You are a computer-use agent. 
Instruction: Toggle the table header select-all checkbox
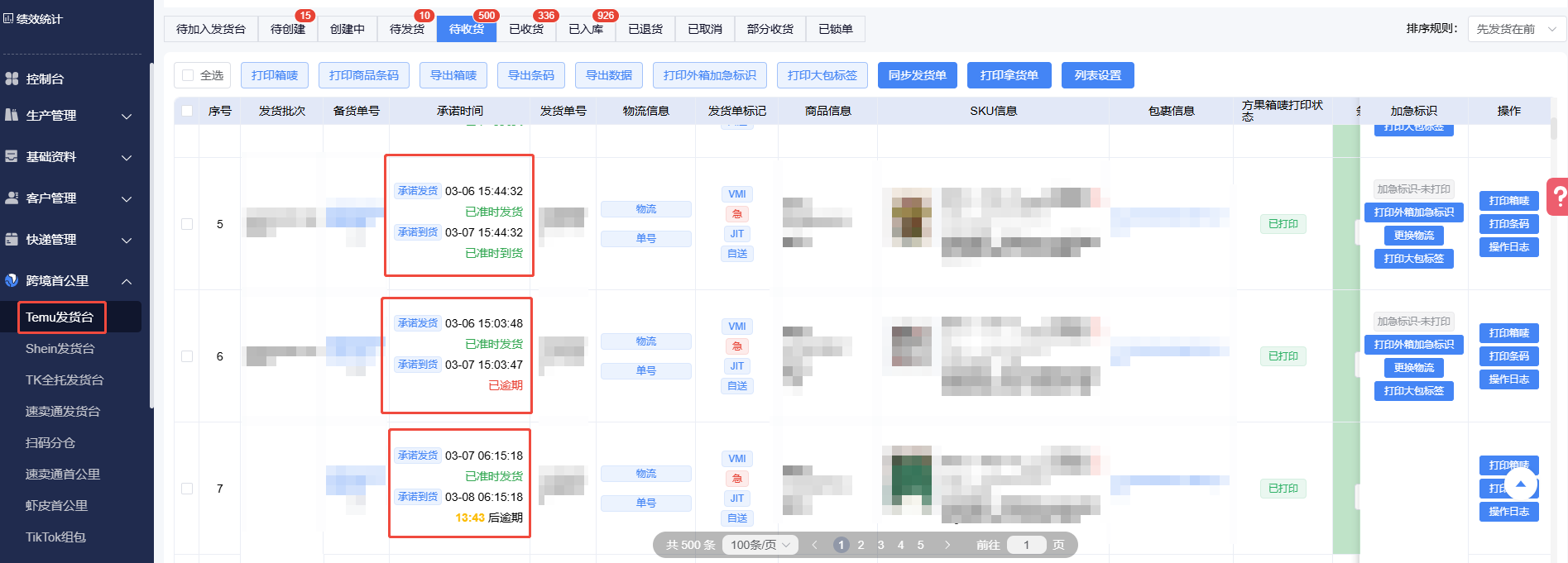tap(187, 111)
